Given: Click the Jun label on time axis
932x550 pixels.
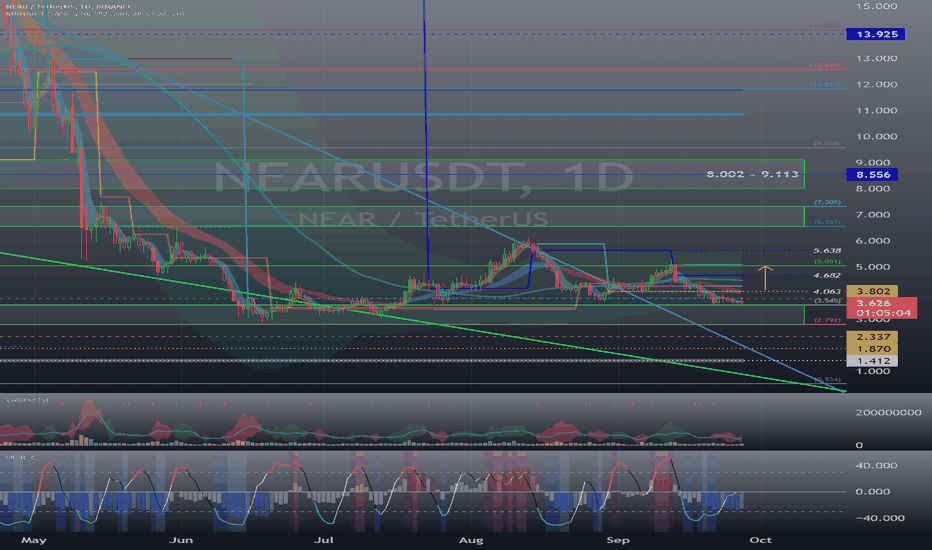Looking at the screenshot, I should (x=181, y=540).
